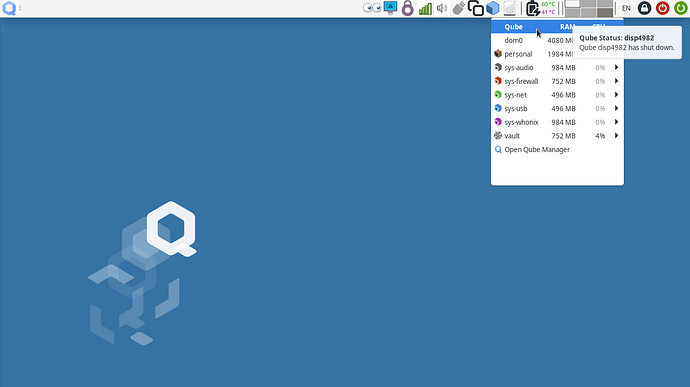The height and width of the screenshot is (387, 690).
Task: Click the purple sys-whonix cube icon
Action: point(498,122)
